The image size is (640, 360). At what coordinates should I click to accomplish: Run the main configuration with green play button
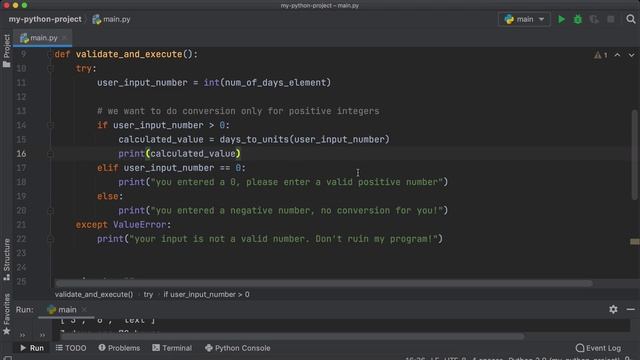tap(561, 19)
